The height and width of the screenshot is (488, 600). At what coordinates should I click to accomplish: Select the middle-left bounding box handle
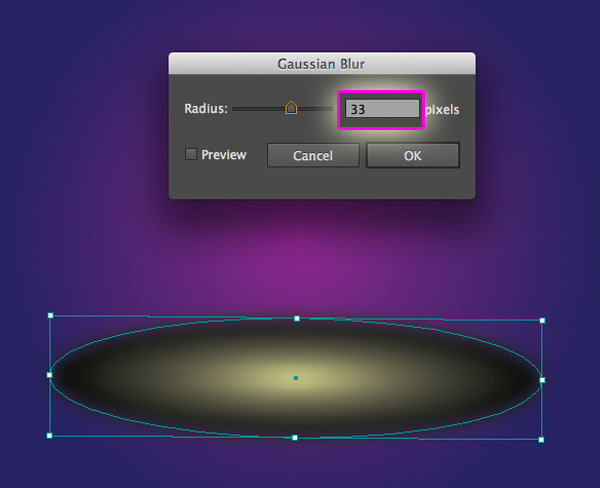pos(49,375)
